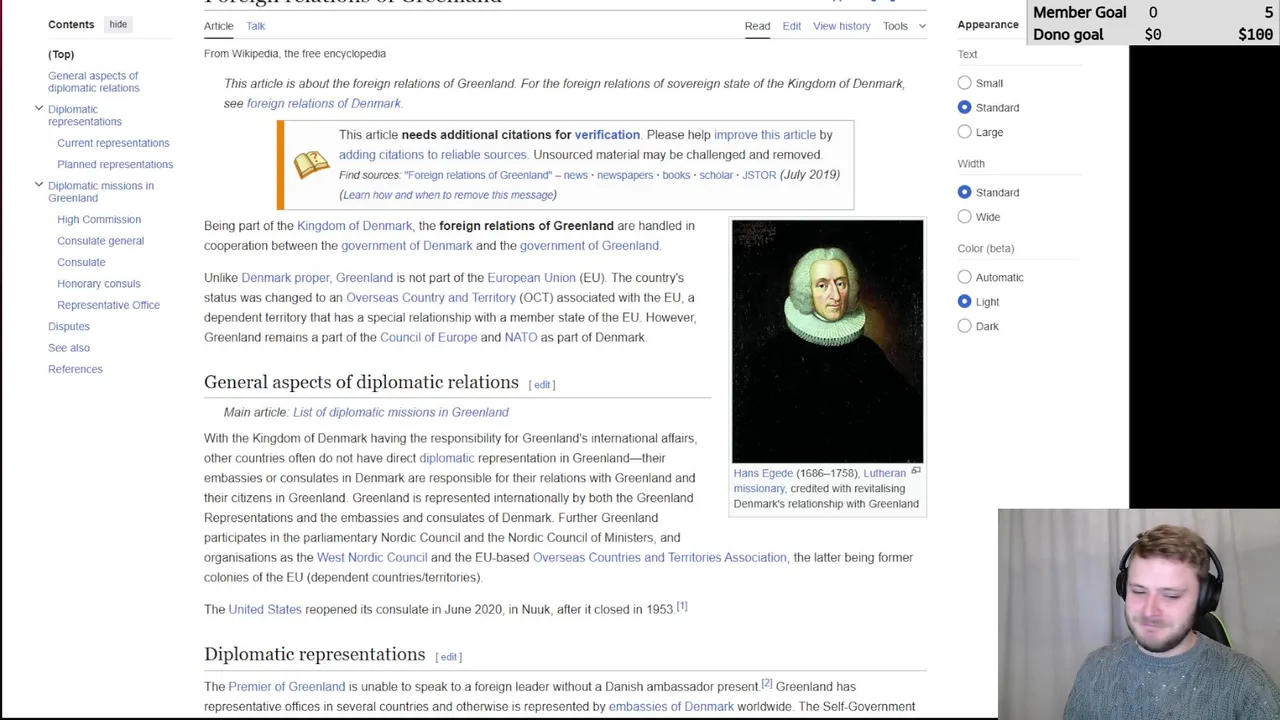Image resolution: width=1280 pixels, height=720 pixels.
Task: Select Standard width option
Action: [x=964, y=192]
